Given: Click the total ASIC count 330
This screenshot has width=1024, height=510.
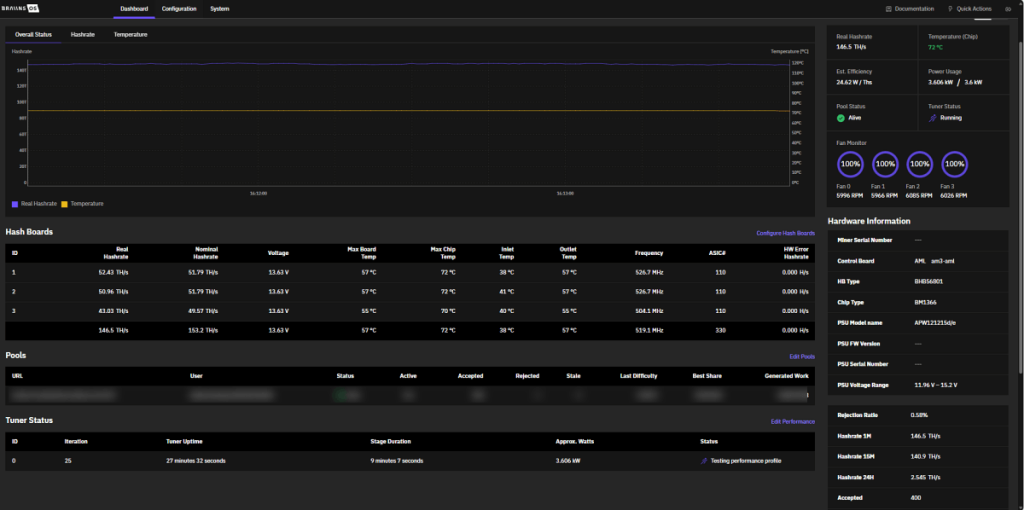Looking at the screenshot, I should coord(721,330).
